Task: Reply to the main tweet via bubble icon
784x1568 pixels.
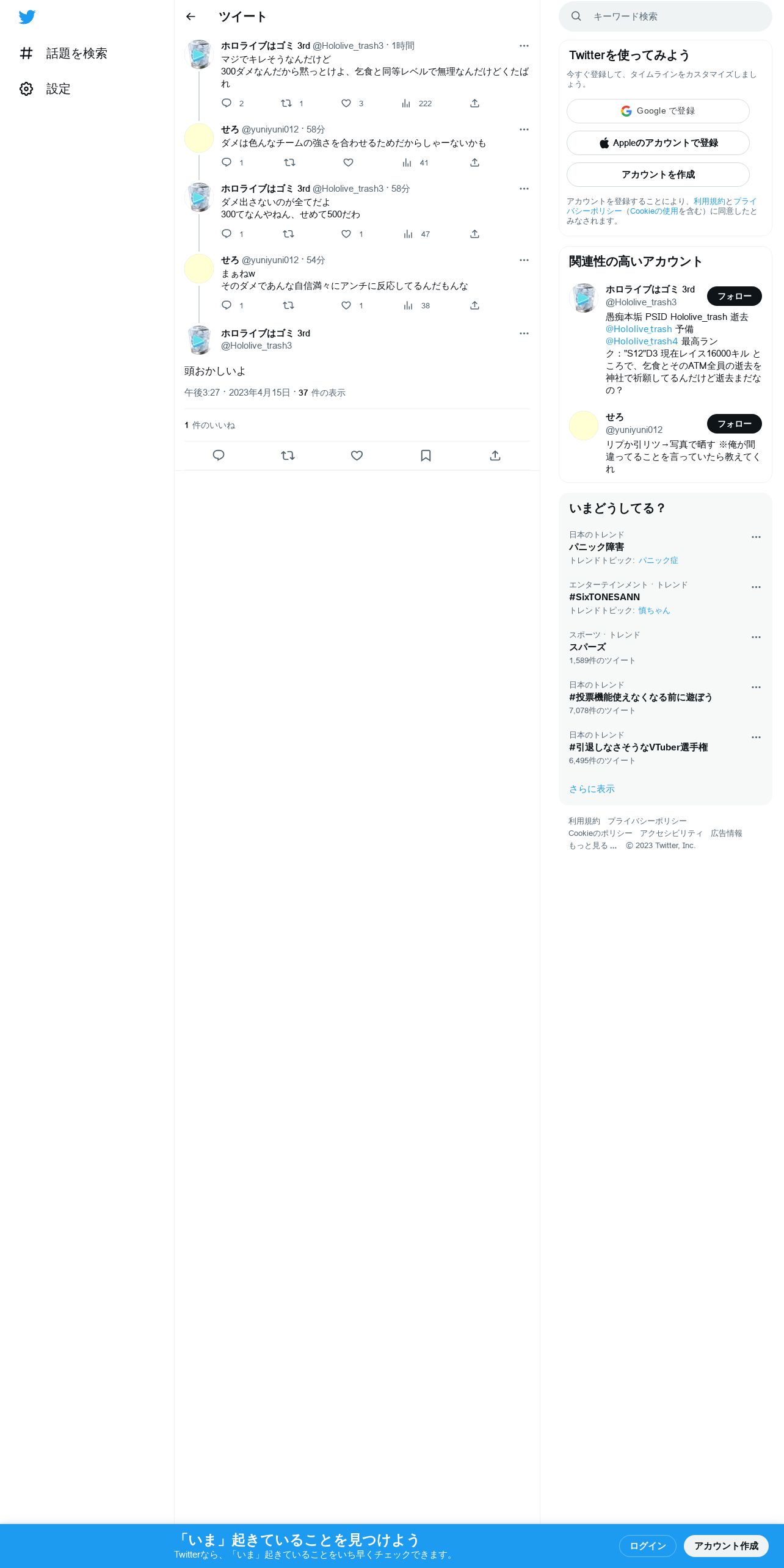Action: (x=219, y=456)
